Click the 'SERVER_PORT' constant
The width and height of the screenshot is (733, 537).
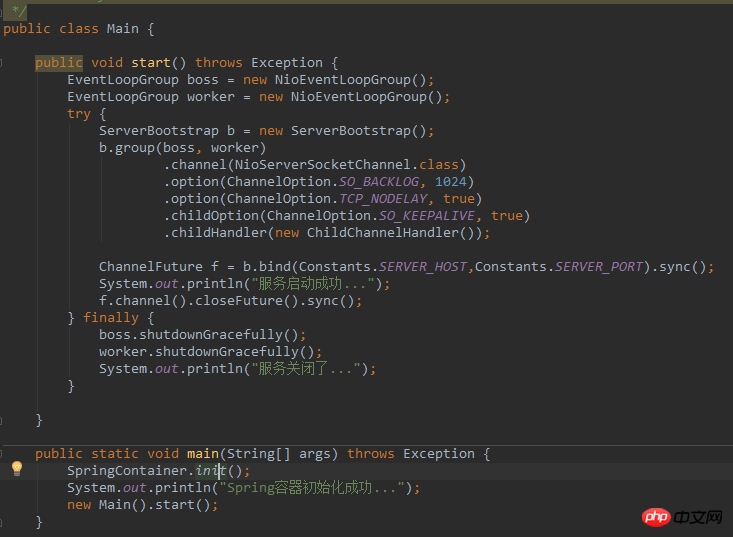(599, 267)
